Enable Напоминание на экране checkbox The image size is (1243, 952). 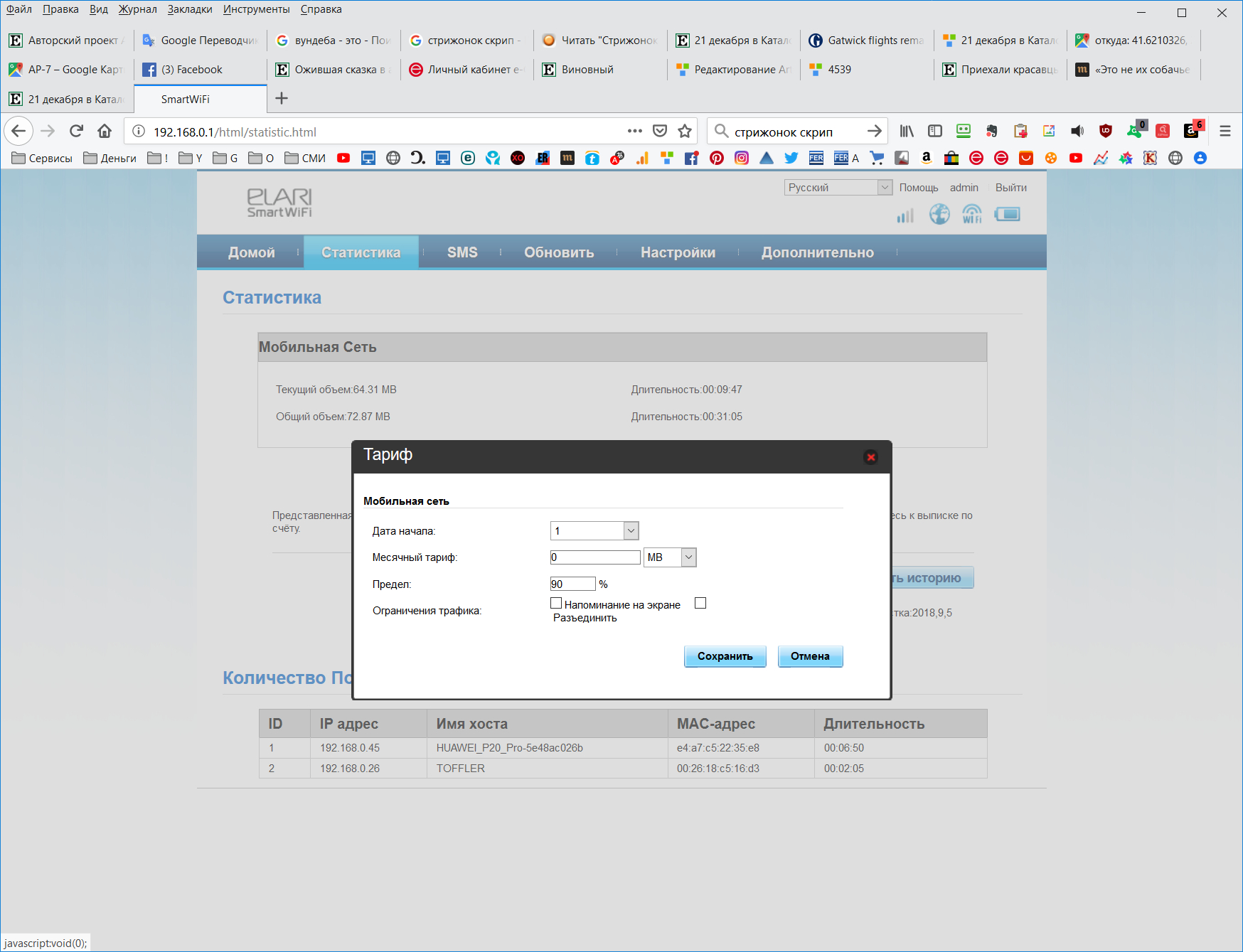[556, 603]
